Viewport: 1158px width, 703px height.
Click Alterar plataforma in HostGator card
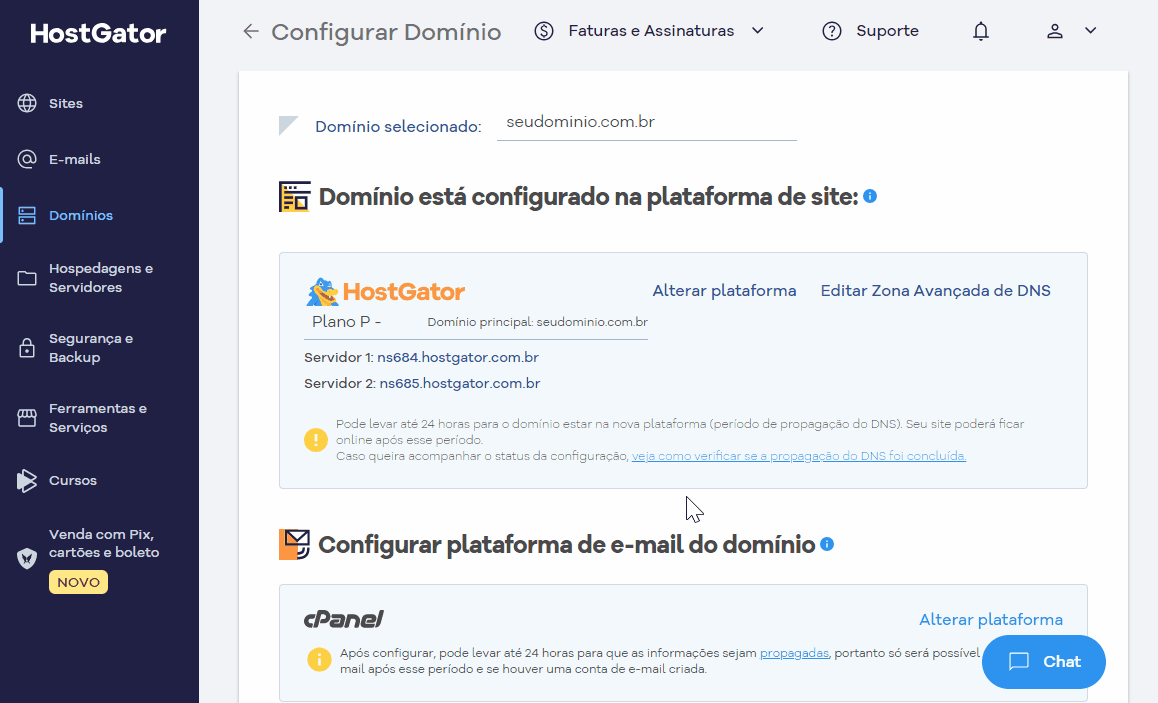[724, 291]
